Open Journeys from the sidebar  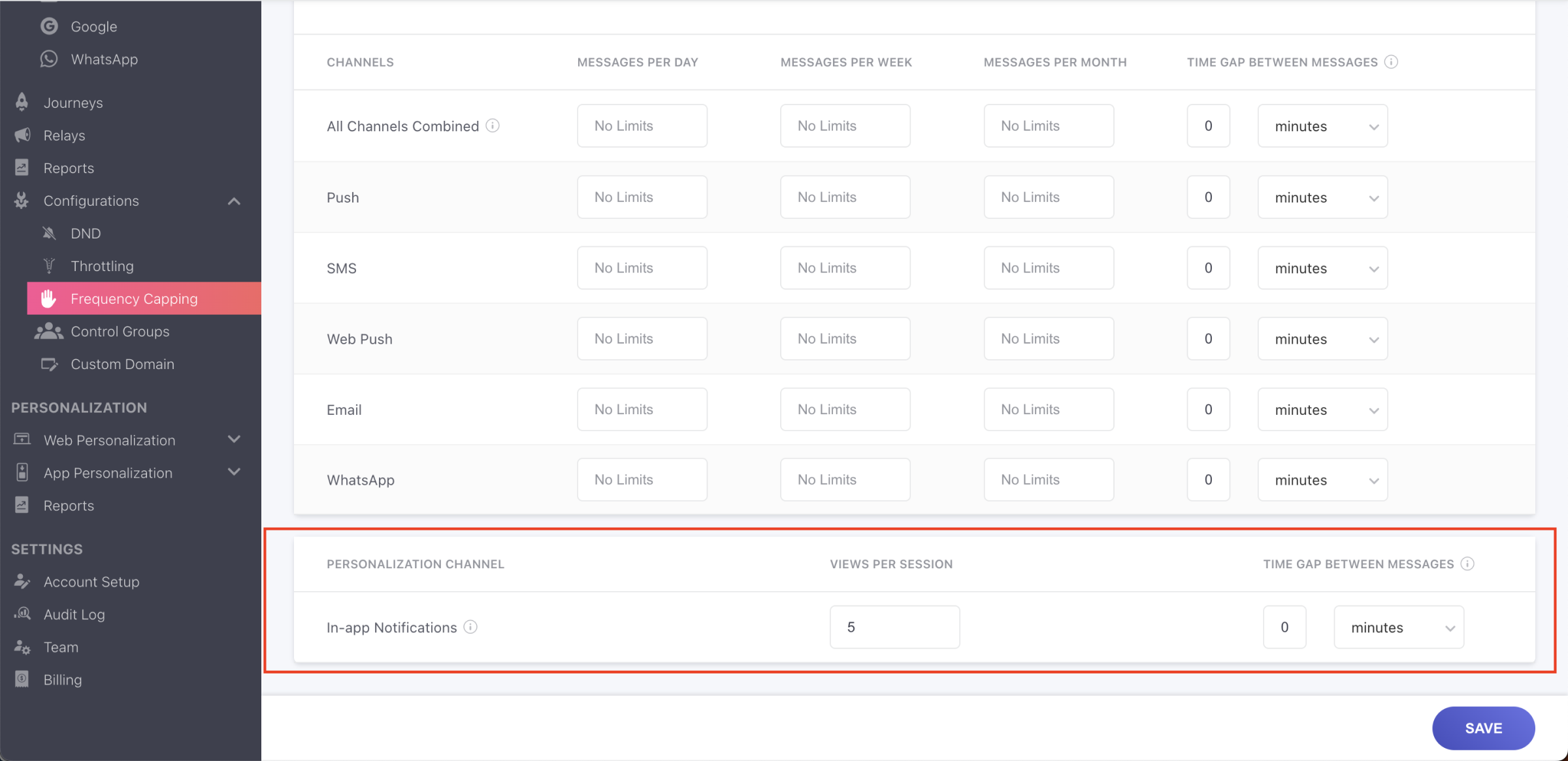(x=73, y=103)
